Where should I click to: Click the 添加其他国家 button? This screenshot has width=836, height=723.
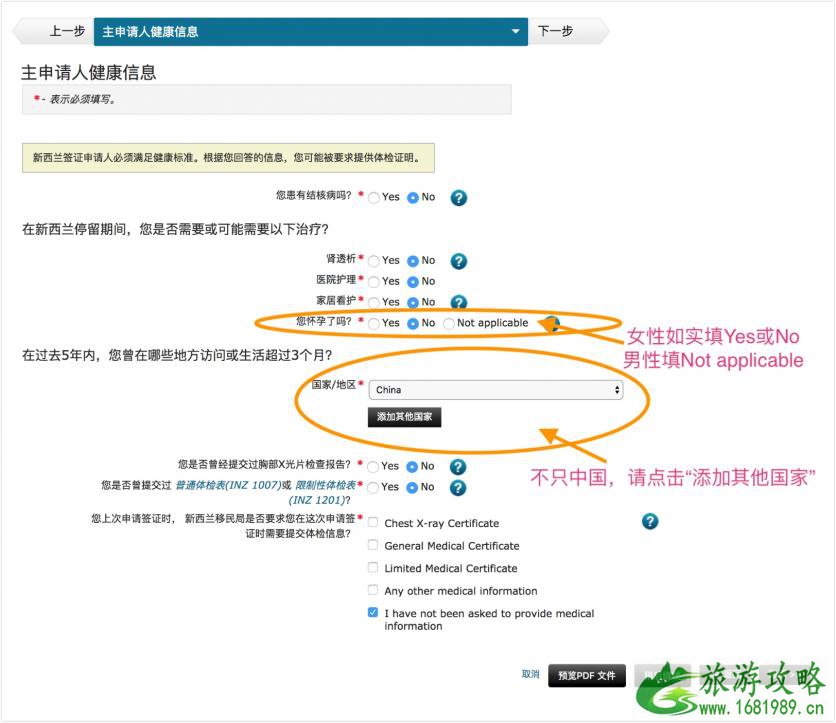click(404, 416)
